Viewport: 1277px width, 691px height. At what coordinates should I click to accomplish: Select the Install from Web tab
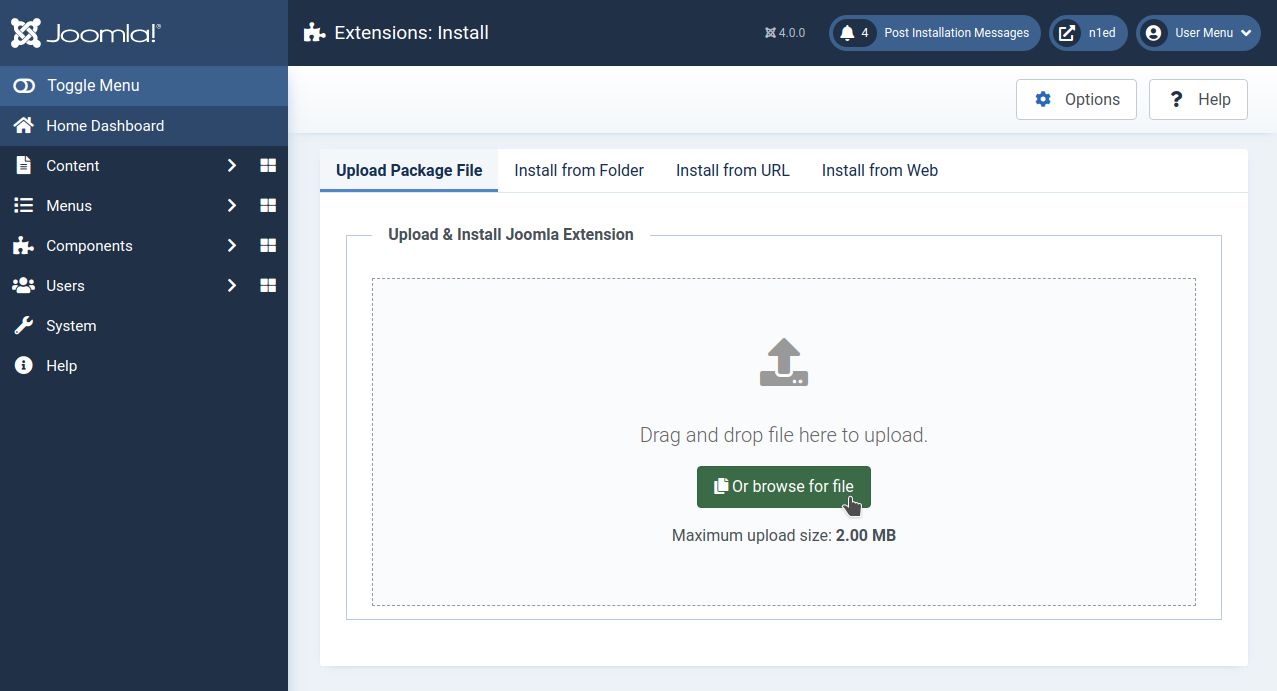tap(879, 171)
